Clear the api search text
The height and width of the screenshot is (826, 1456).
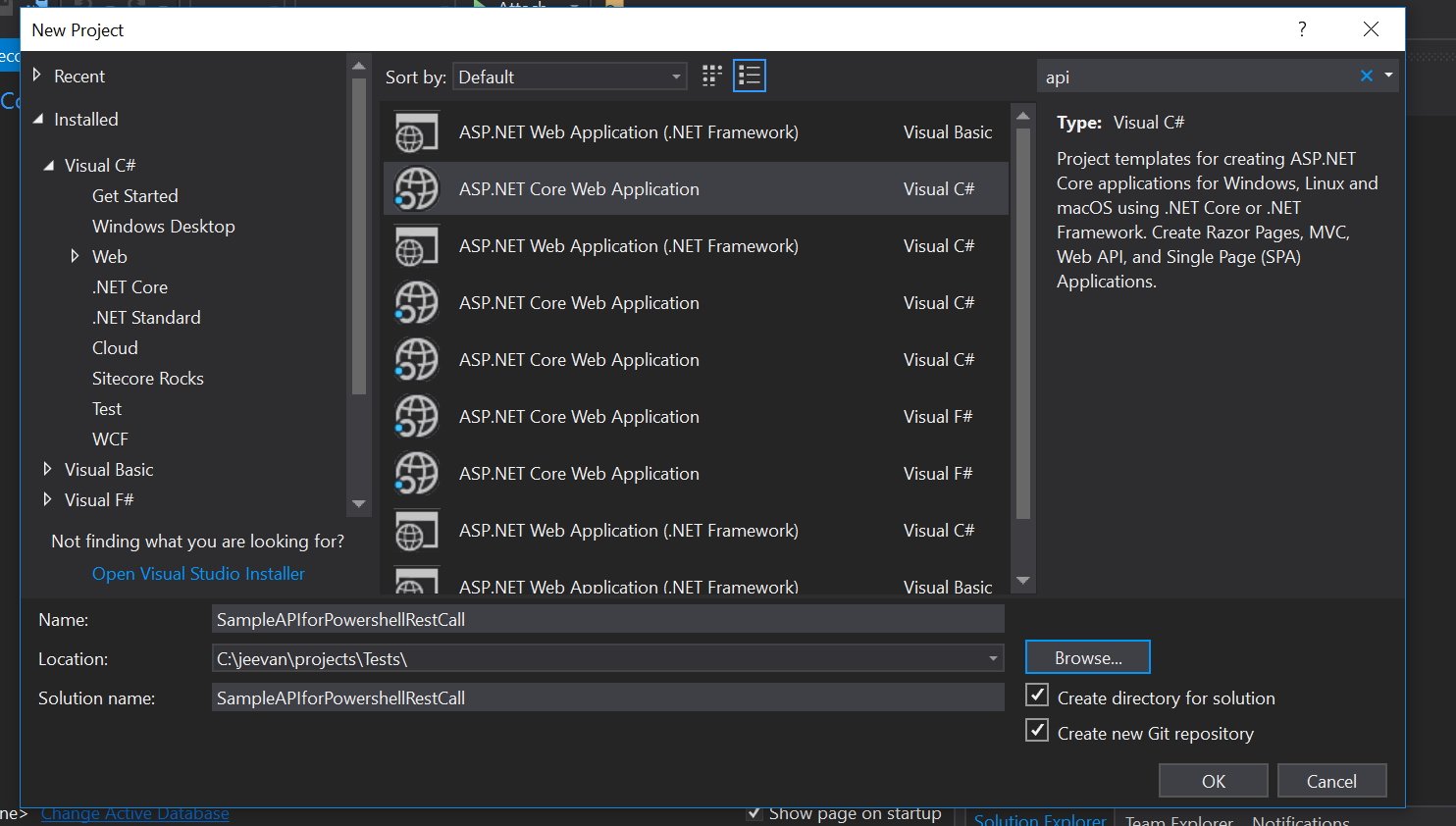(x=1366, y=76)
